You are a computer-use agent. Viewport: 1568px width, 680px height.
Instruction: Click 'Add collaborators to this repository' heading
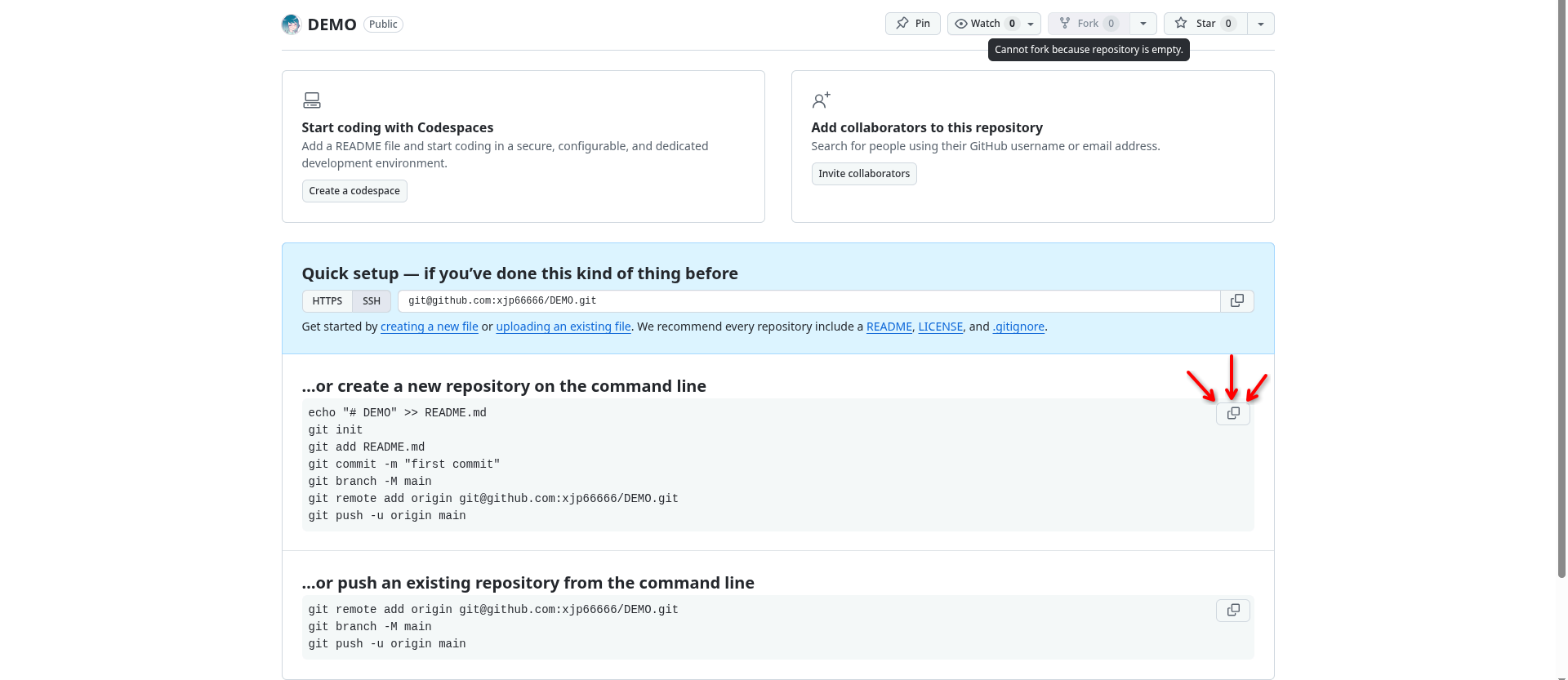coord(927,127)
